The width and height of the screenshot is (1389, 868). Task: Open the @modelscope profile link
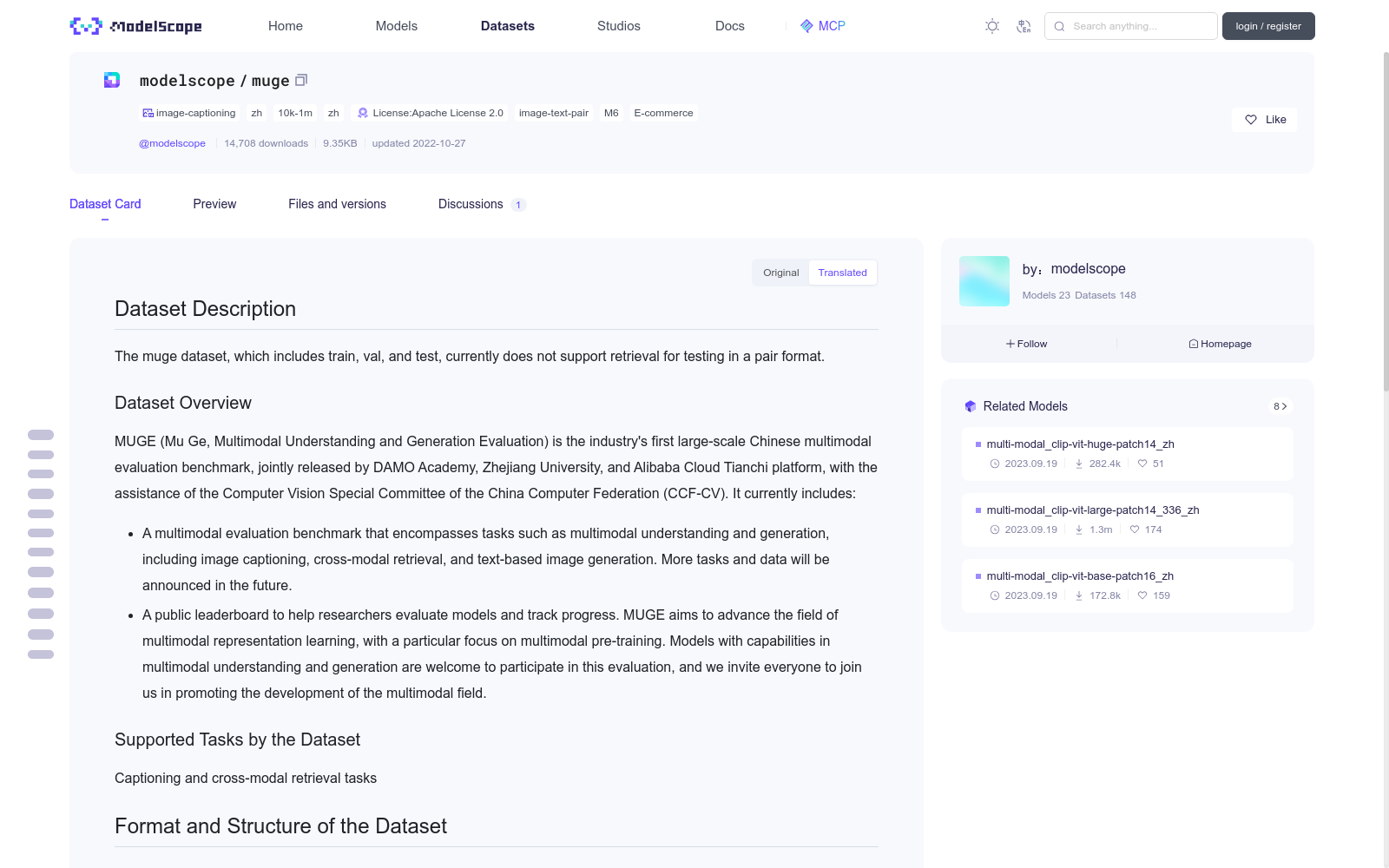click(x=172, y=143)
